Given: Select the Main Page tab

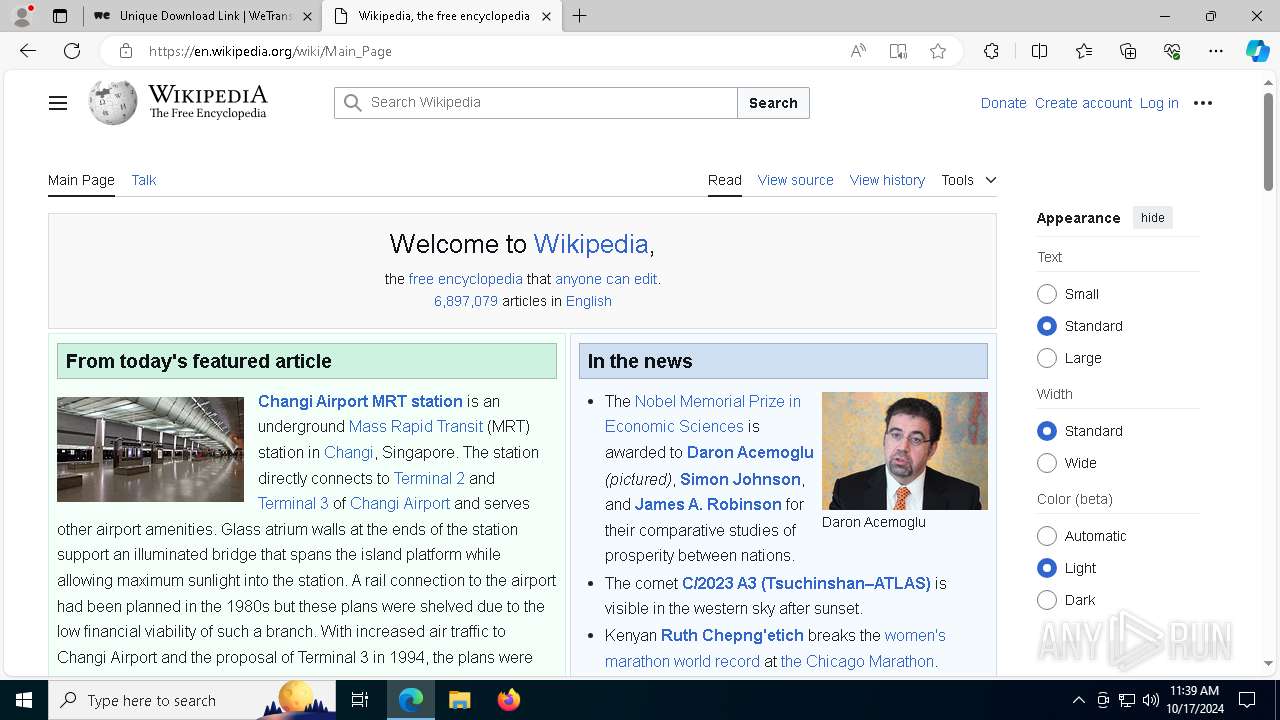Looking at the screenshot, I should pyautogui.click(x=81, y=180).
